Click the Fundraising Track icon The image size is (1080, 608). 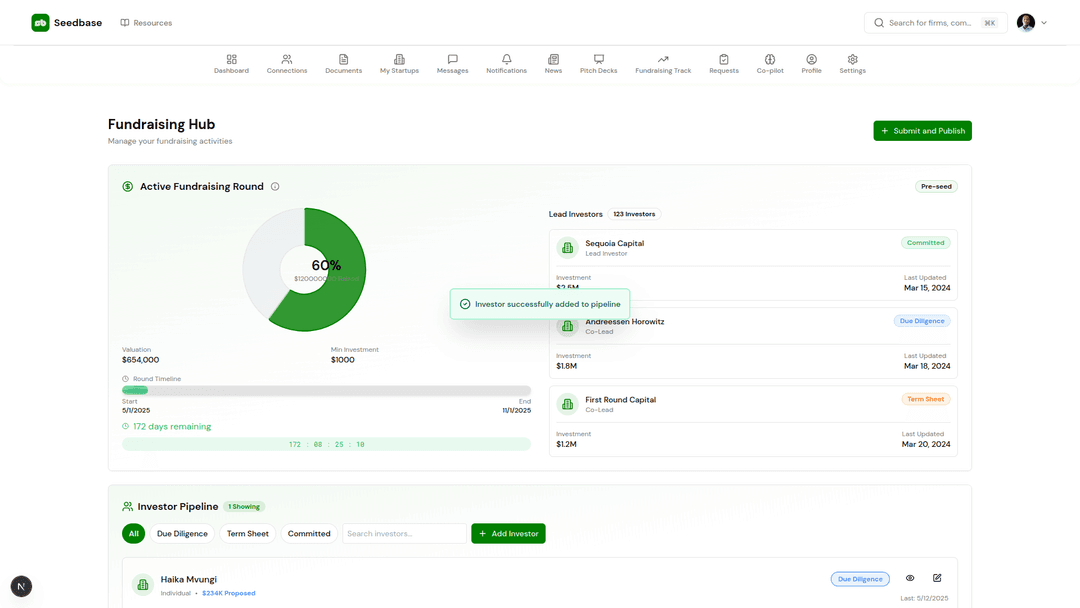click(663, 60)
